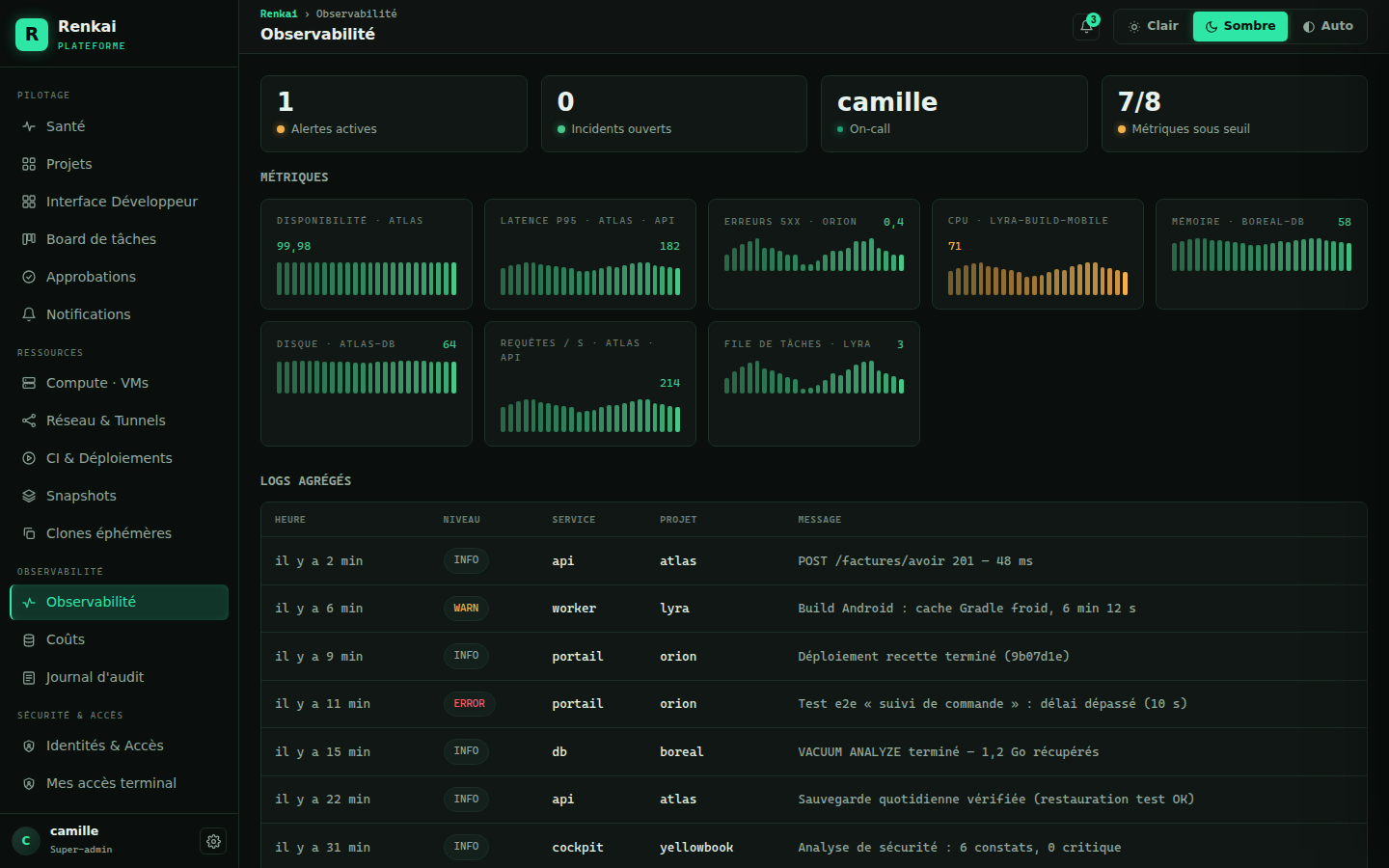Open the Observabilité sidebar item
Viewport: 1389px width, 868px height.
120,602
